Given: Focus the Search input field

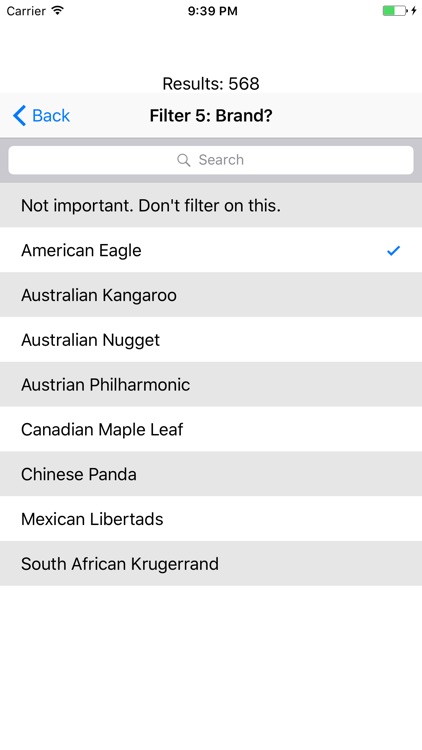Looking at the screenshot, I should point(211,160).
